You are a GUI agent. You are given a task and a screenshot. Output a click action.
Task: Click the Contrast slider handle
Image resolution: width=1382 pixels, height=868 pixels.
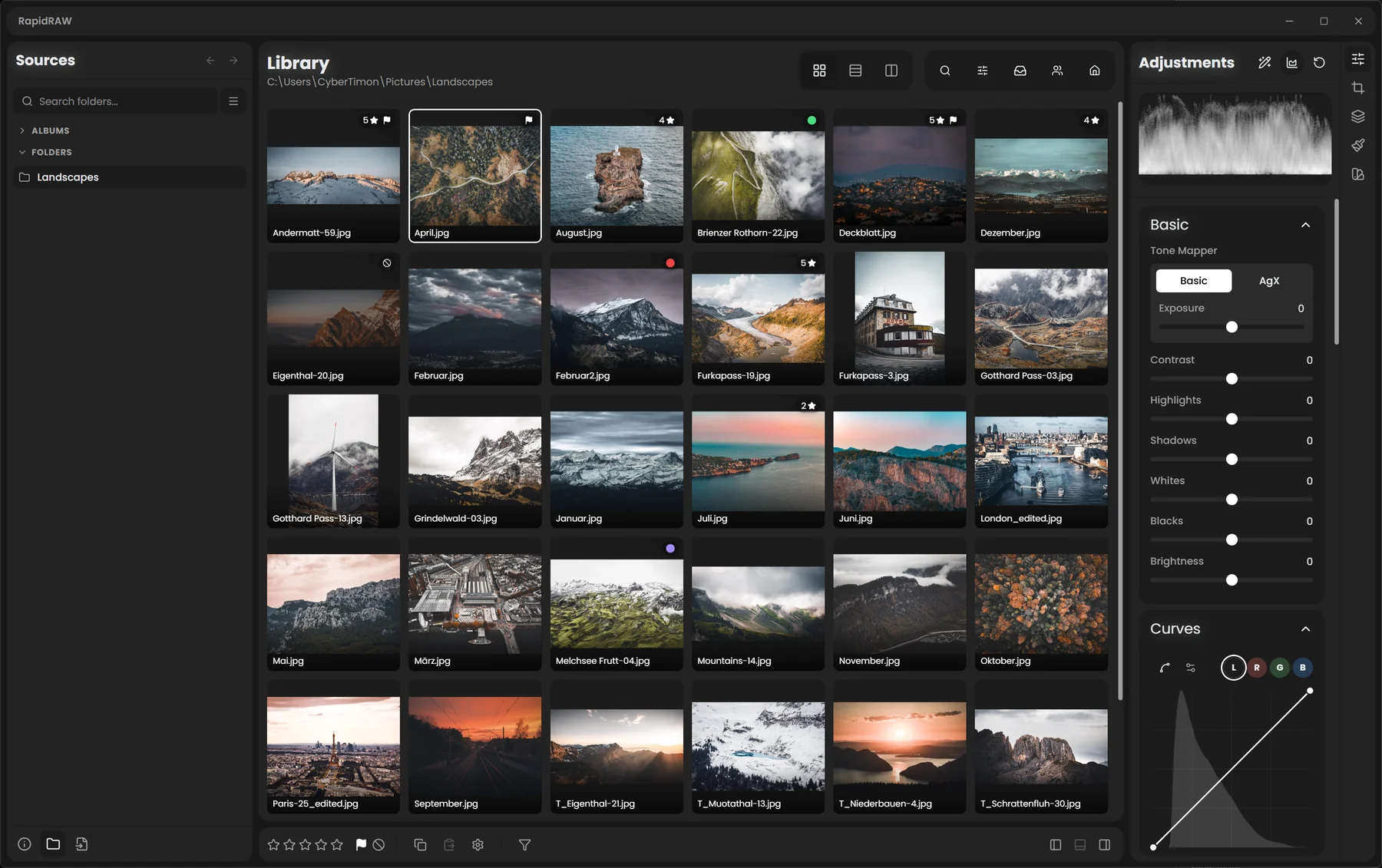(x=1232, y=378)
